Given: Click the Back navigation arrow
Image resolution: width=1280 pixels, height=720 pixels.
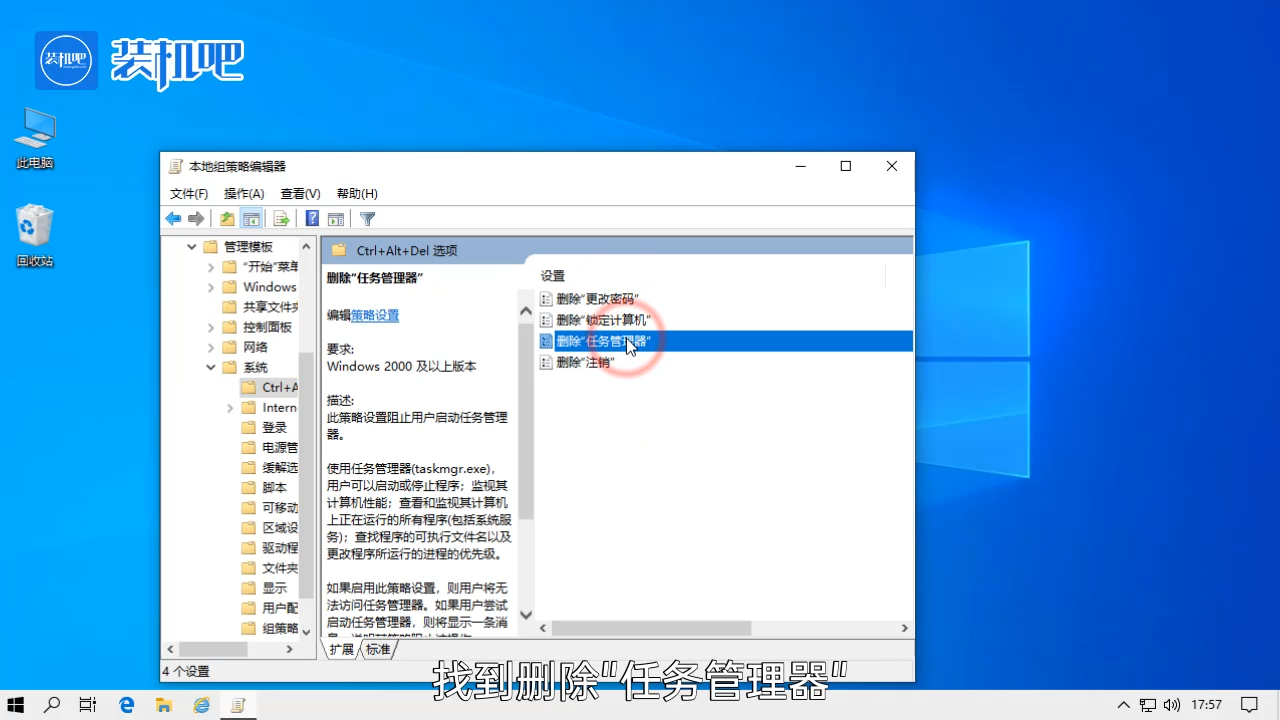Looking at the screenshot, I should tap(173, 219).
